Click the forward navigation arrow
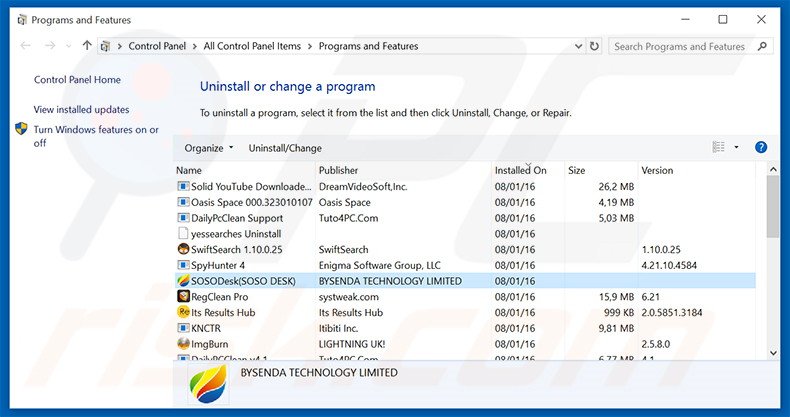The width and height of the screenshot is (790, 417). tap(50, 46)
